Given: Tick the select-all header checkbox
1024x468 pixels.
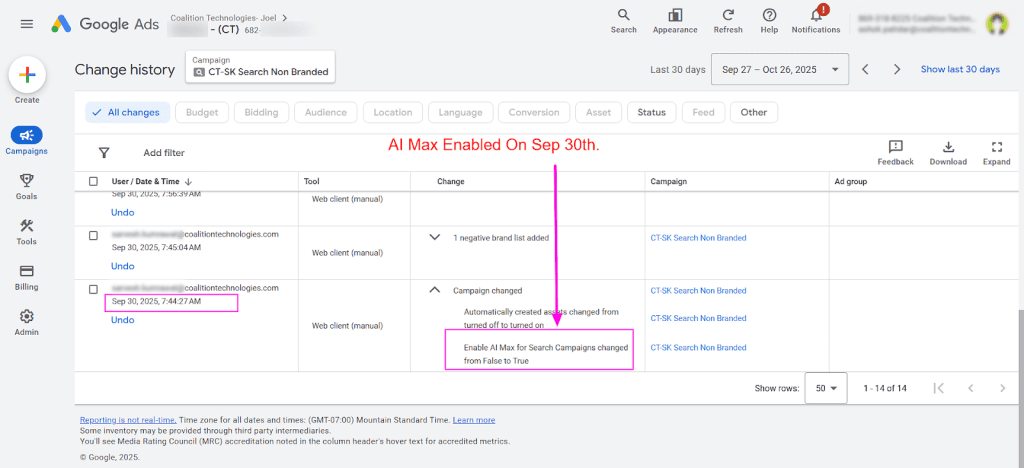Looking at the screenshot, I should tap(93, 181).
